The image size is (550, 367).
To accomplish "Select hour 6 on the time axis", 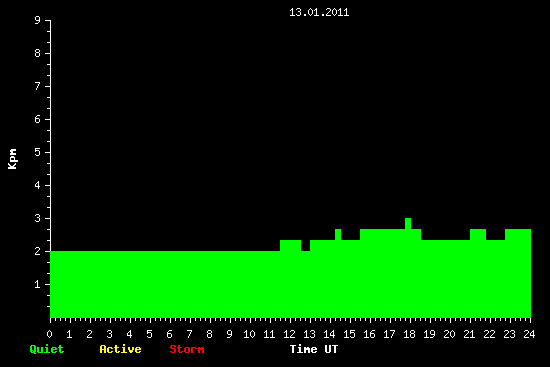I will [169, 334].
